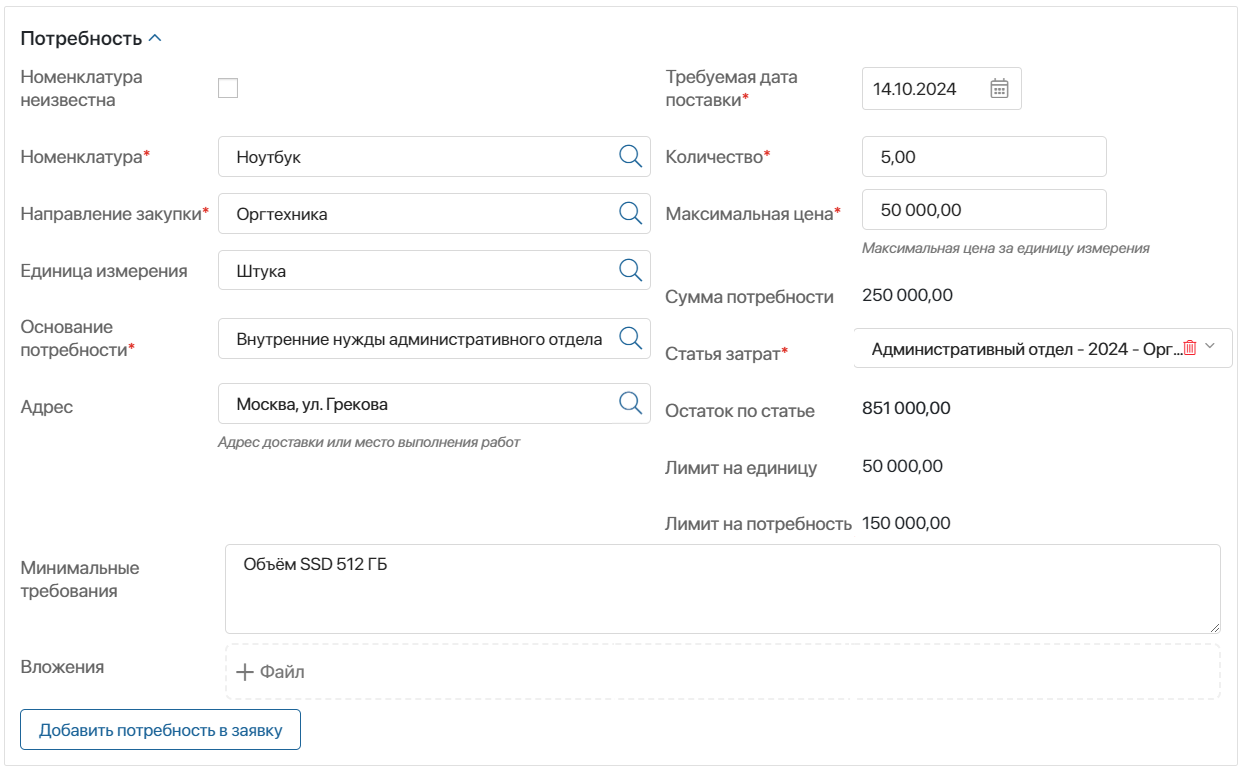Click inside the Количество input field
The image size is (1240, 770).
point(985,156)
